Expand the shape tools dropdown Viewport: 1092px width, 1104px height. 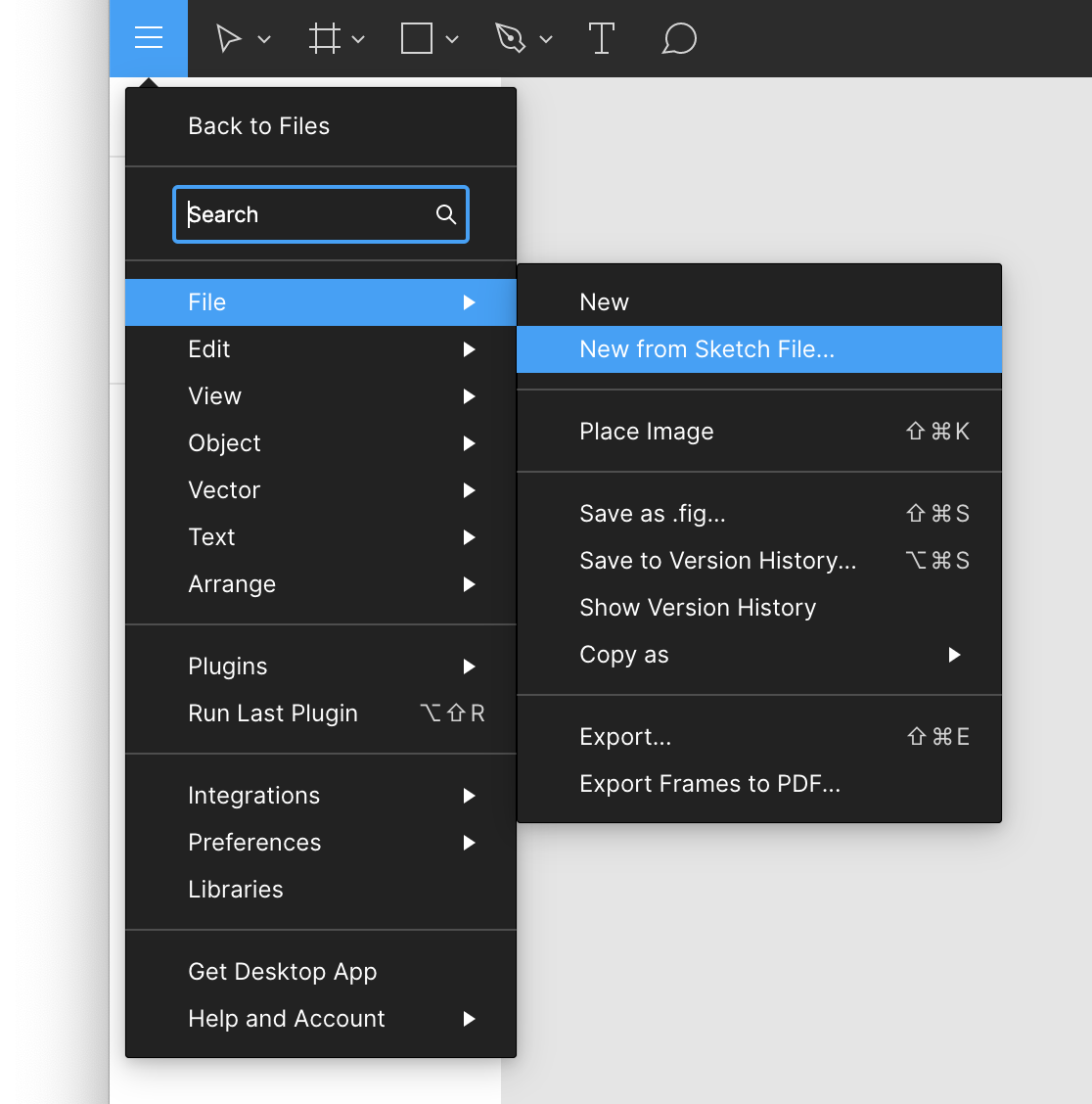pyautogui.click(x=451, y=41)
